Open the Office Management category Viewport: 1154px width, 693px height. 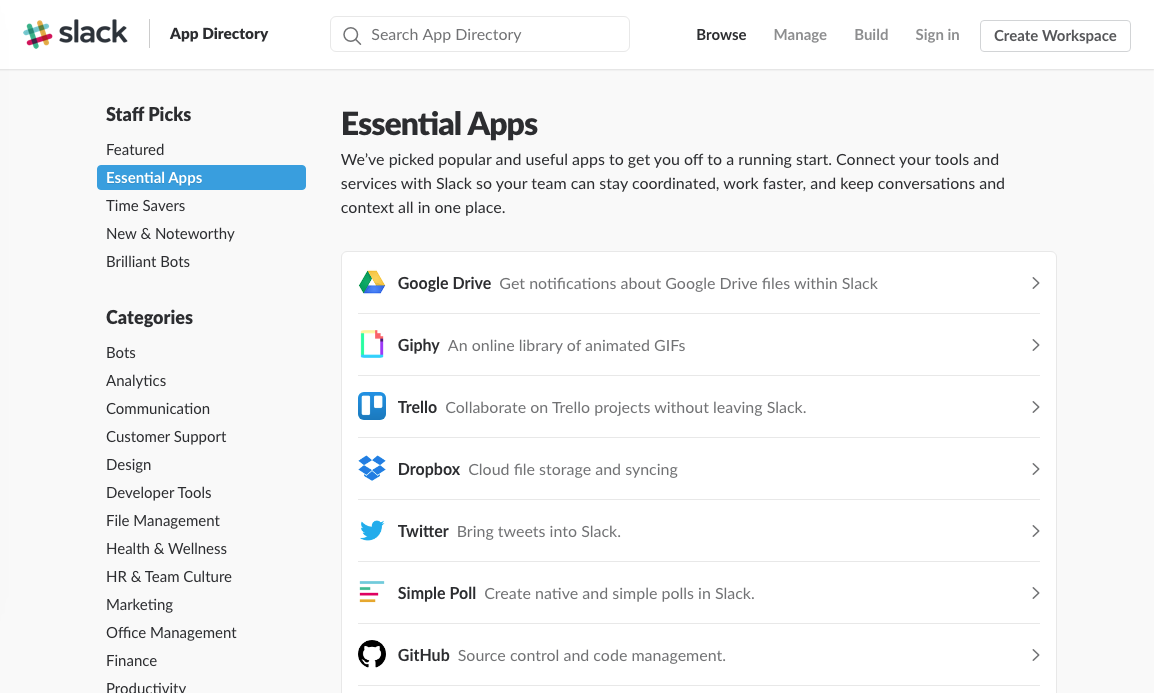pyautogui.click(x=171, y=632)
